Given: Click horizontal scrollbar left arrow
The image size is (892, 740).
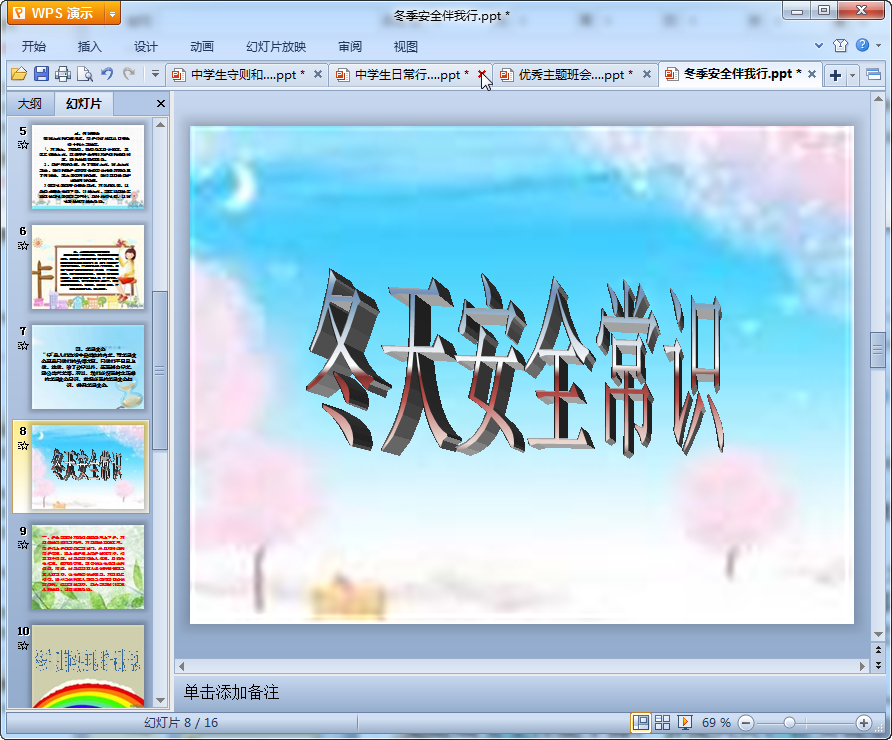Looking at the screenshot, I should pyautogui.click(x=181, y=665).
